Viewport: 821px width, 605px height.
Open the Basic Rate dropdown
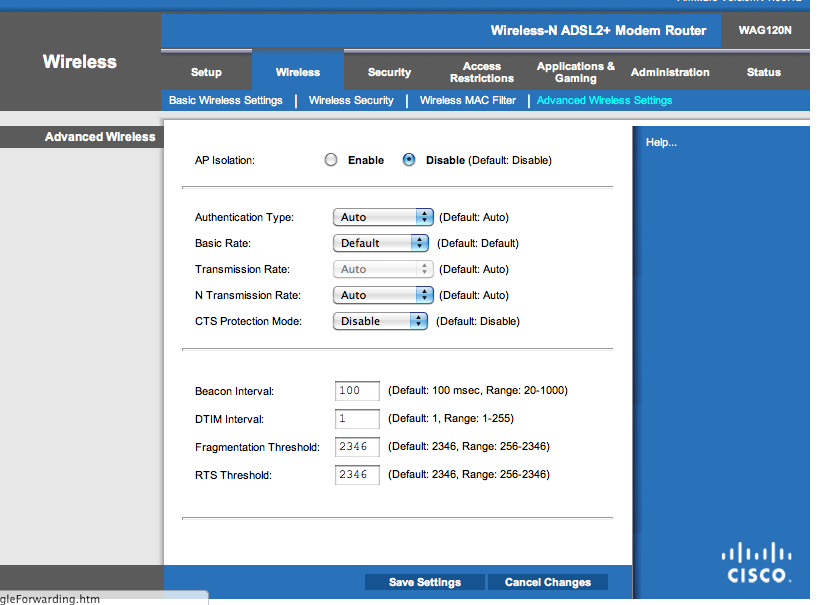coord(381,243)
